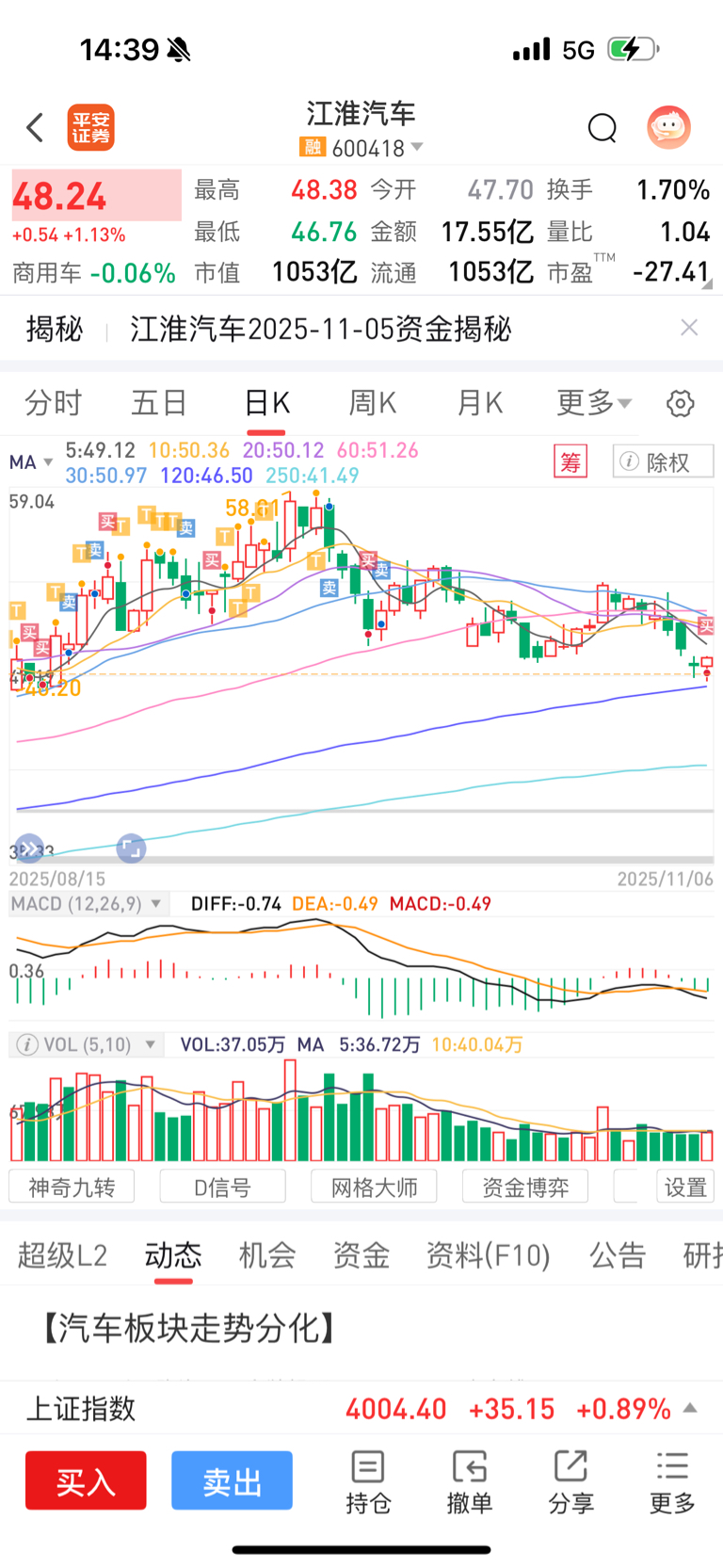Screen dimensions: 723x1568
Task: Switch to 资金 tab
Action: click(x=361, y=1255)
